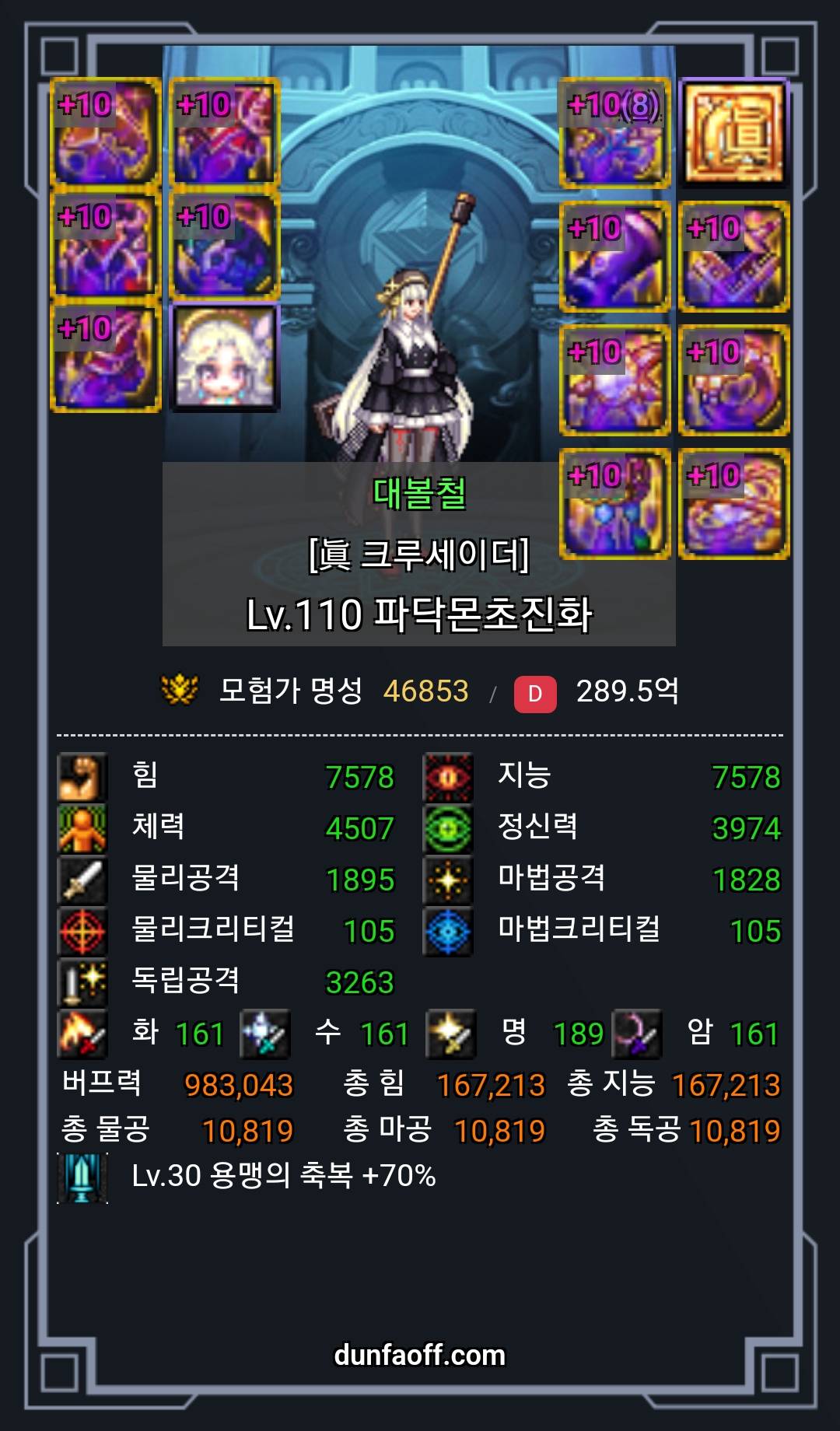Click the strength (힘) flexing arm icon
The width and height of the screenshot is (840, 1431).
[82, 776]
